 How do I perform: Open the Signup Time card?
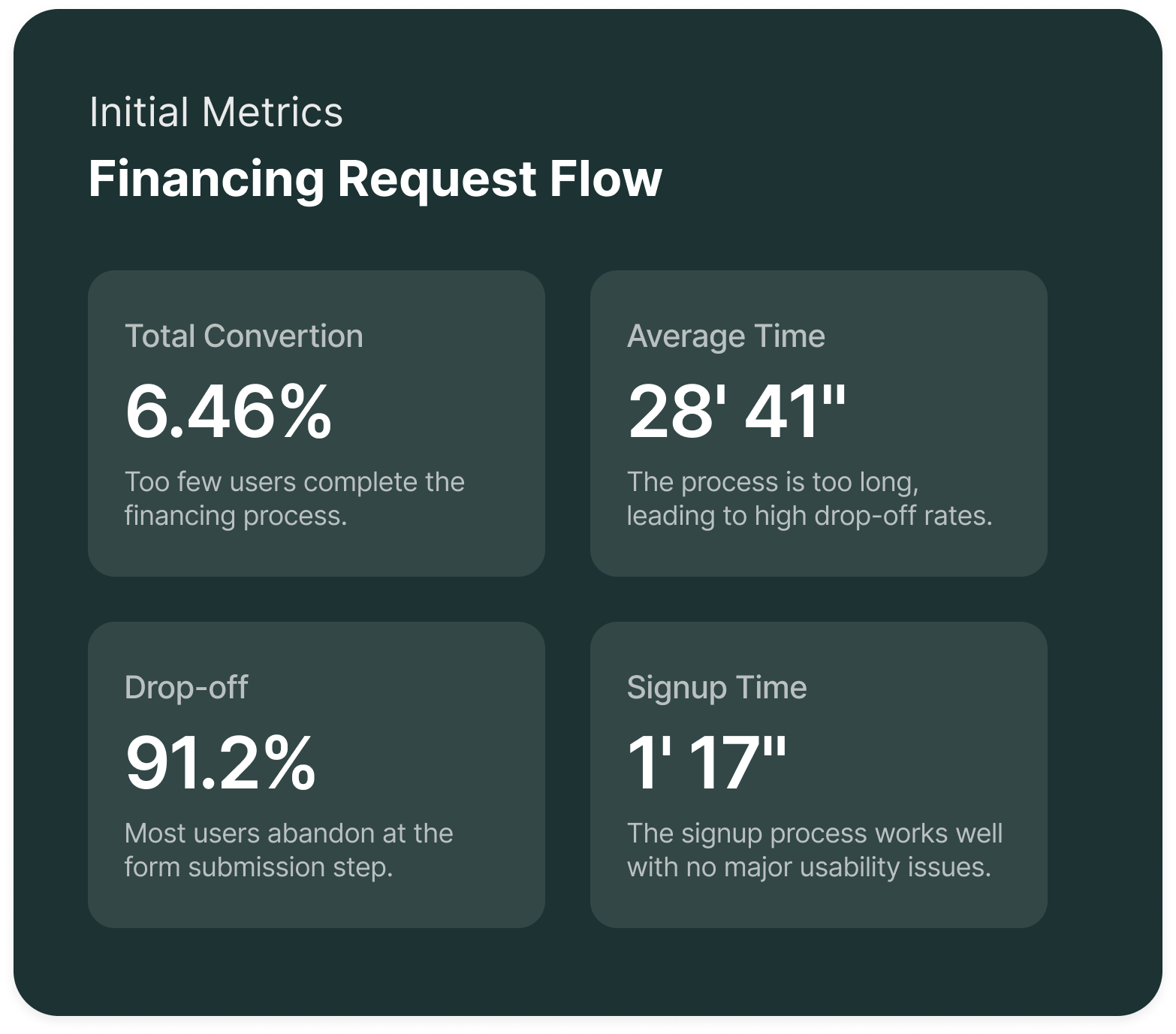coord(819,775)
